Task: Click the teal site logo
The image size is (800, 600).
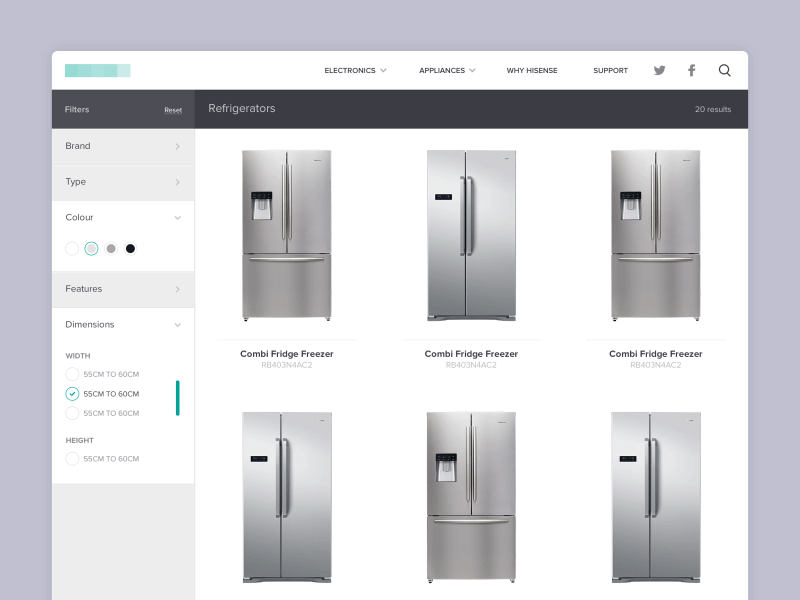Action: [97, 70]
